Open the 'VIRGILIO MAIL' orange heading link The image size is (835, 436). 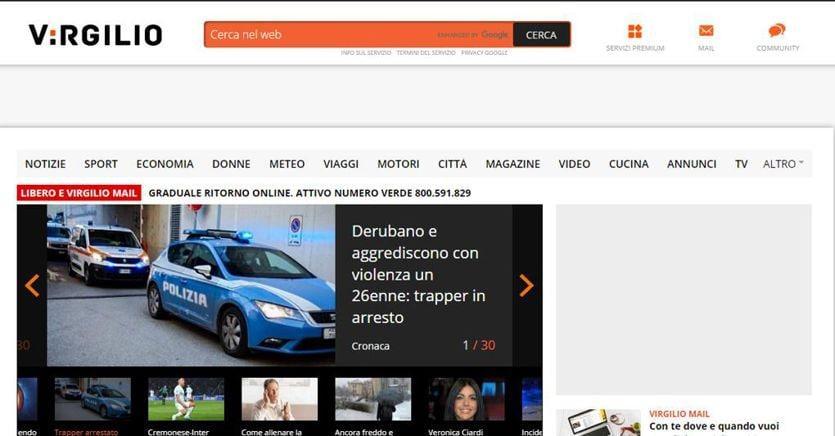tap(679, 414)
